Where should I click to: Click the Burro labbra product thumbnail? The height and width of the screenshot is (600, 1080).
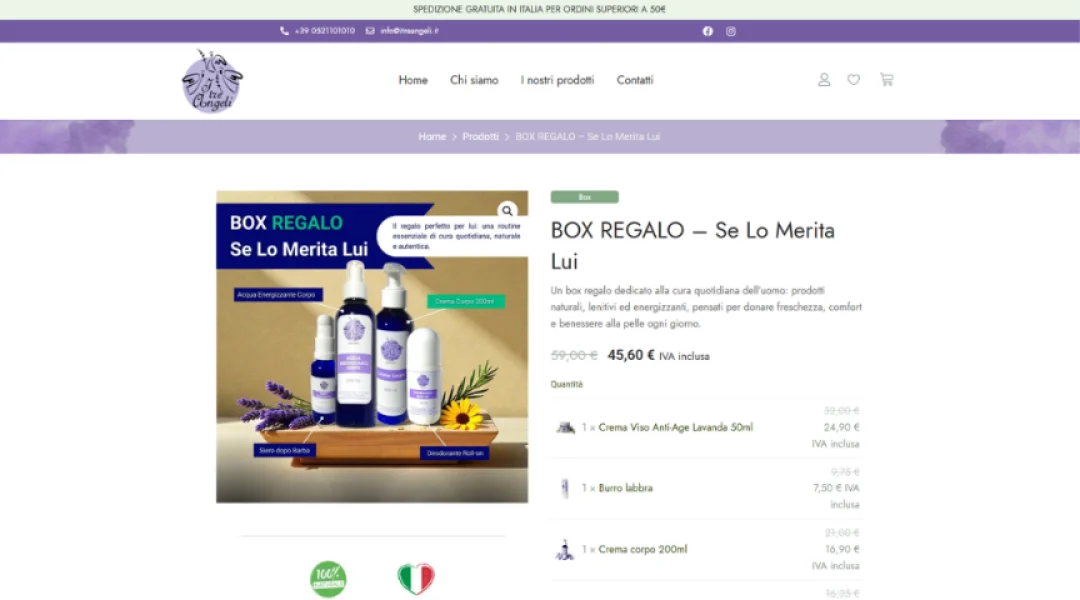coord(565,488)
